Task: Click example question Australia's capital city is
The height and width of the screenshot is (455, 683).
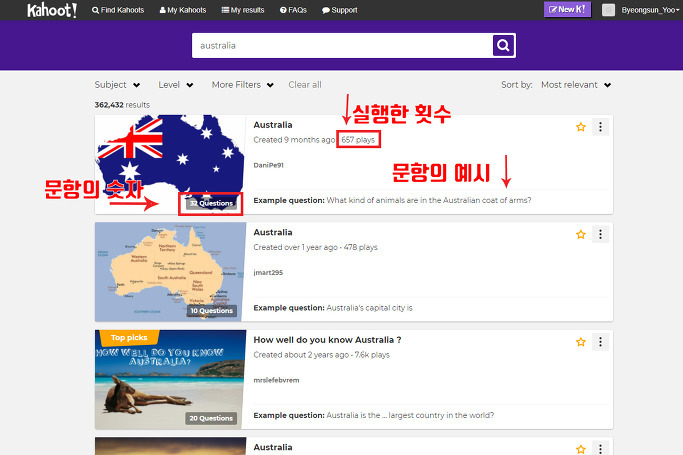Action: point(333,308)
